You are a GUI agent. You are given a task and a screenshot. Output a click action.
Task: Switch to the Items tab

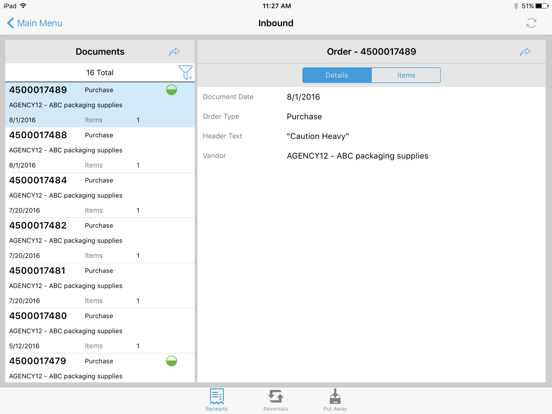406,75
